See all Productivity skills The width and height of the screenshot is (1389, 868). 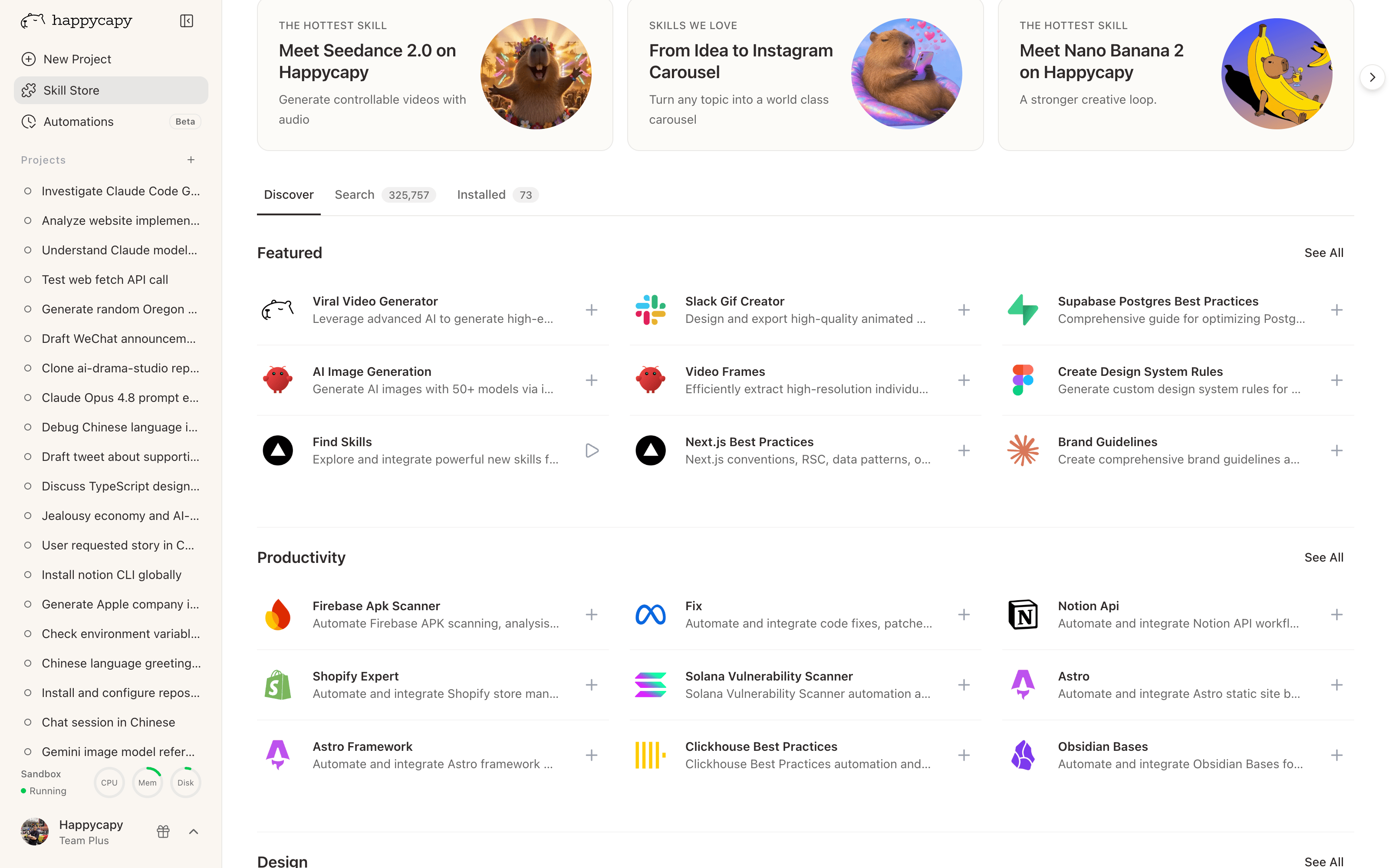coord(1323,557)
